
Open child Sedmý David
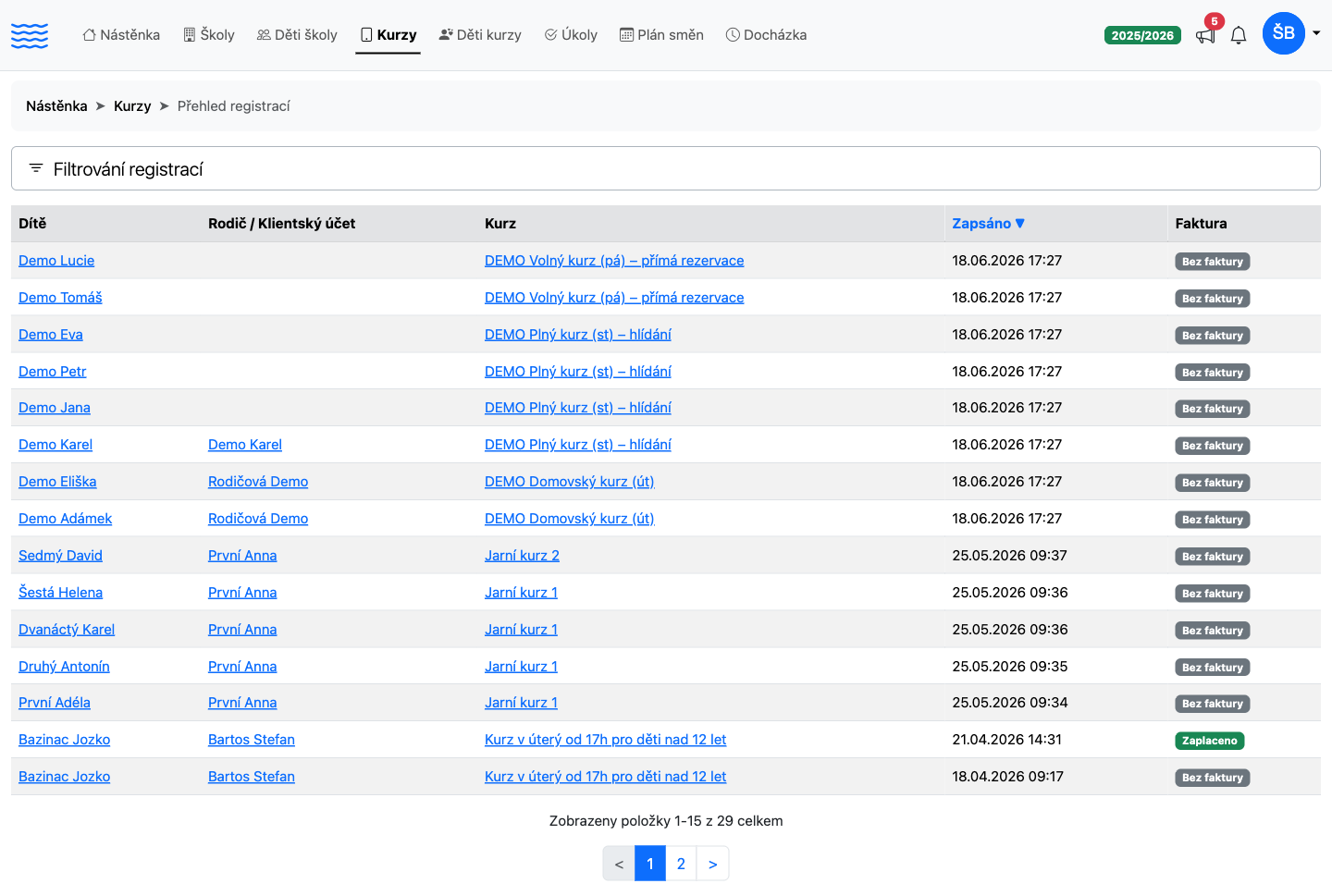60,556
